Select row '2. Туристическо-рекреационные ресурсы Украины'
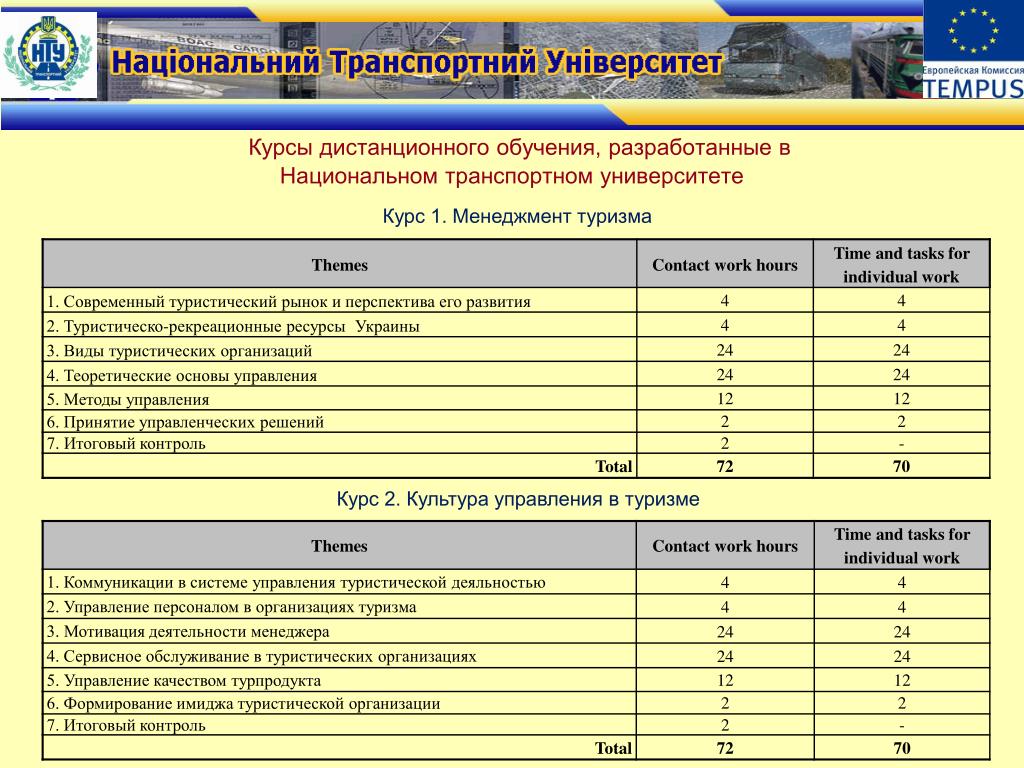Viewport: 1024px width, 768px height. coord(516,325)
